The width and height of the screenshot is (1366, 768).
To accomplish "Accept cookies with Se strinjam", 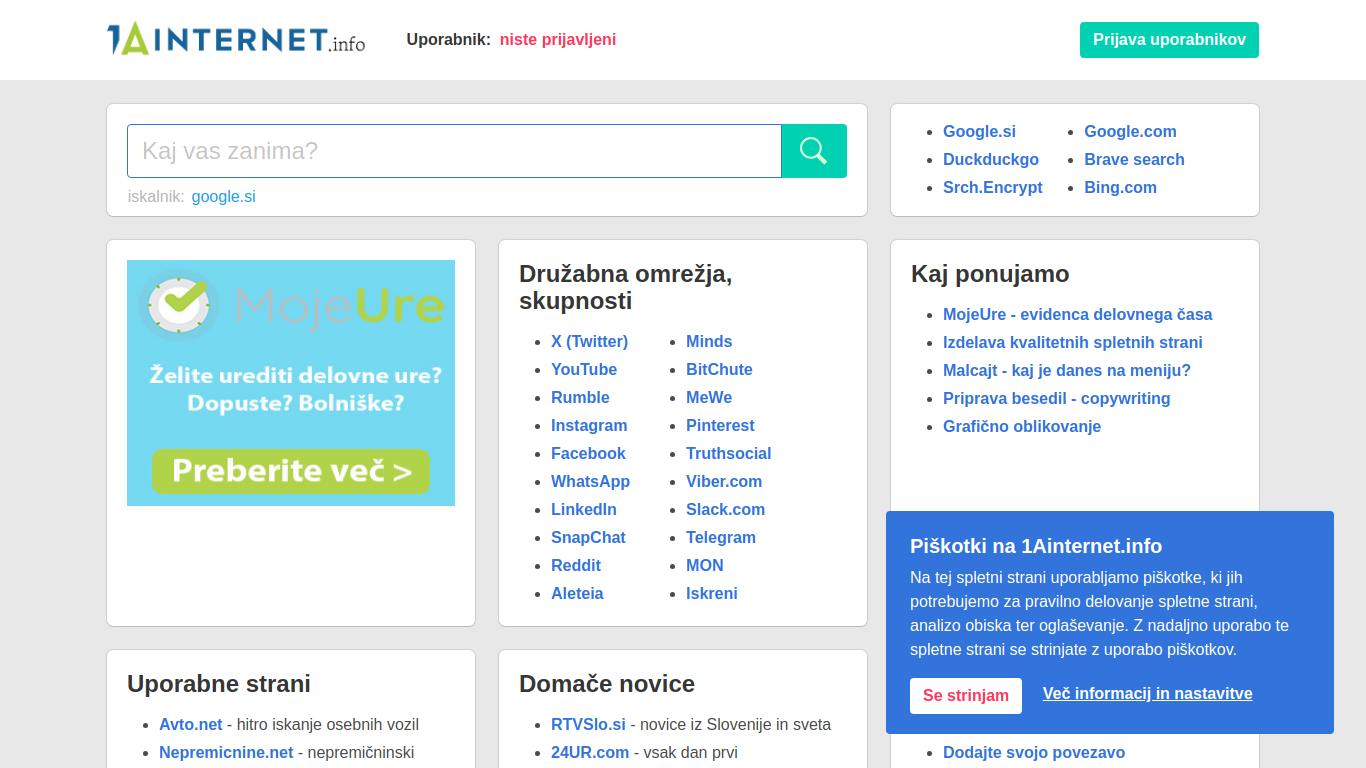I will (x=966, y=696).
